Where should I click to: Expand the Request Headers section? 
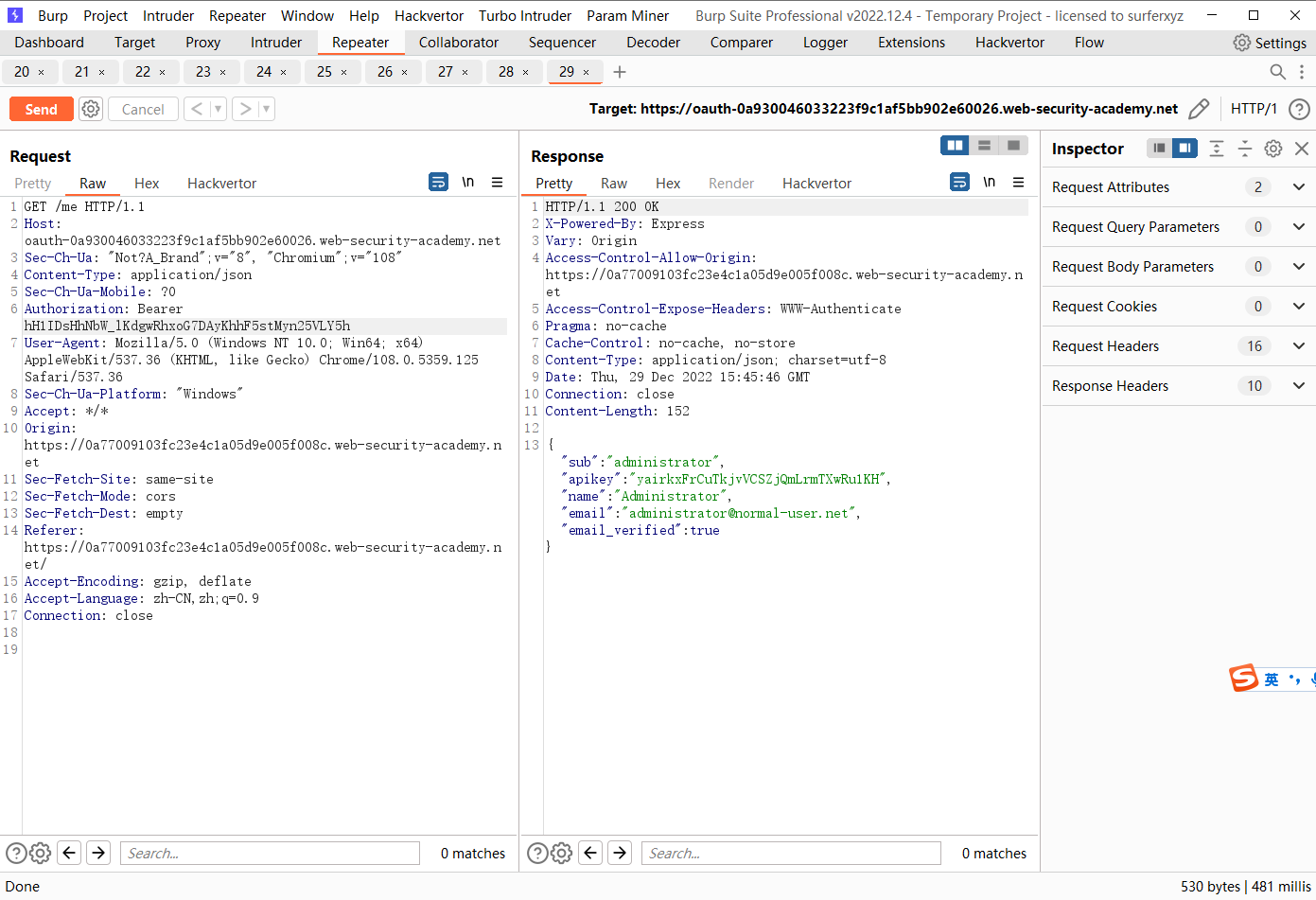1299,345
